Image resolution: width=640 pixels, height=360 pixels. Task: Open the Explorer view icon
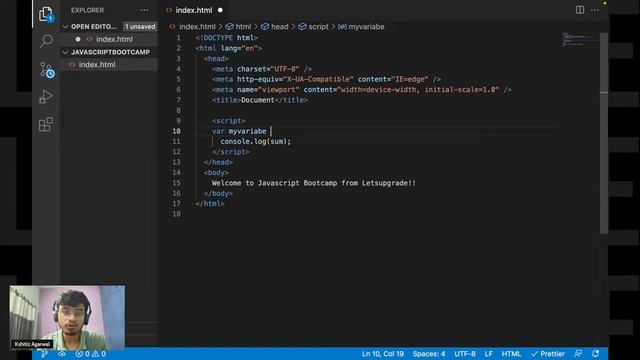point(46,14)
